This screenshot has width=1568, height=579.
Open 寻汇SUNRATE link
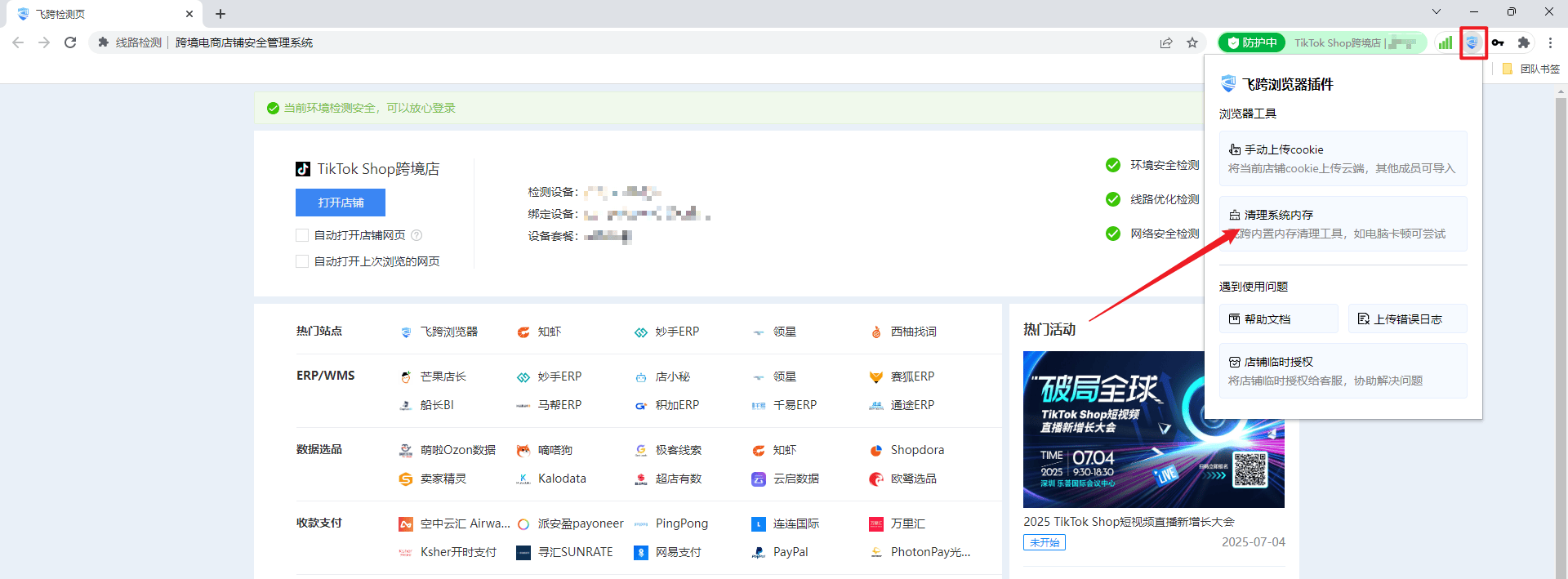(x=565, y=552)
